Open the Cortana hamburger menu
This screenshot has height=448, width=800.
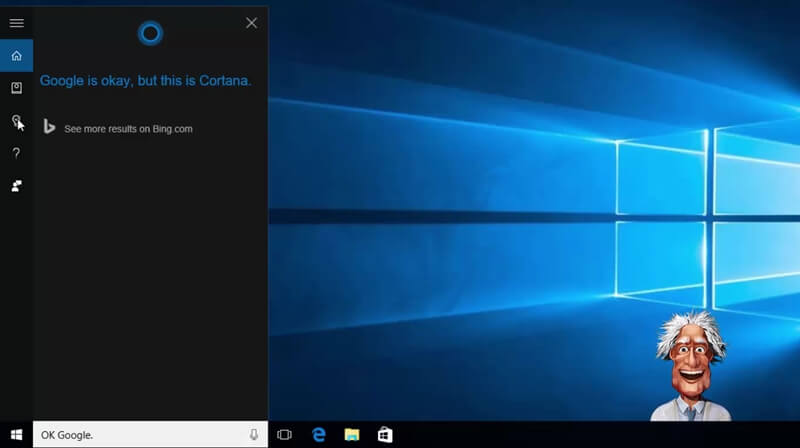pyautogui.click(x=16, y=23)
